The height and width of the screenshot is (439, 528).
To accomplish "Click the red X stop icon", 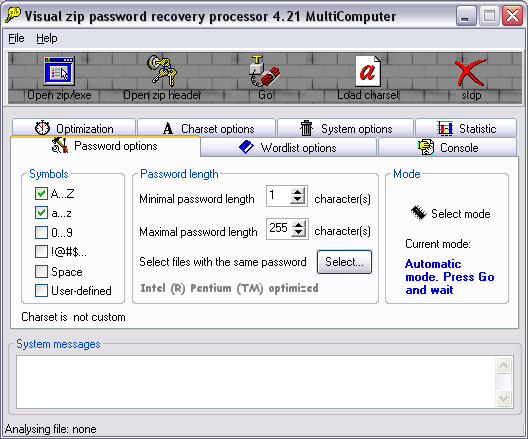I will (471, 72).
